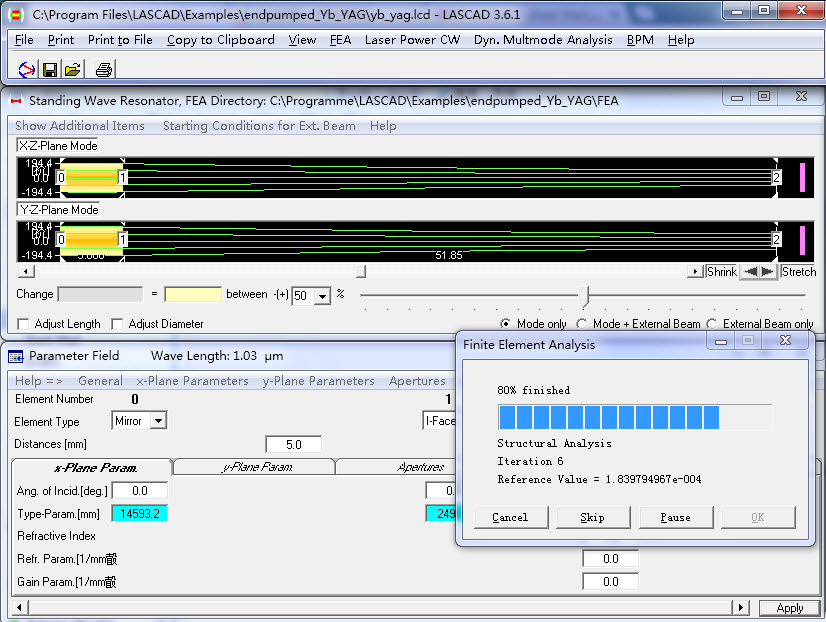Click the FEA 80% progress bar
Image resolution: width=826 pixels, height=622 pixels.
tap(635, 417)
